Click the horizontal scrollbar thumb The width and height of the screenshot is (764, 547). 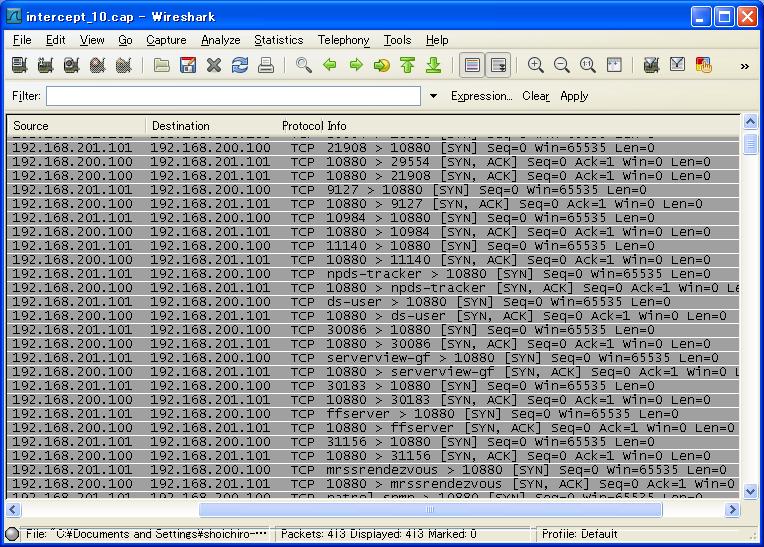point(430,509)
